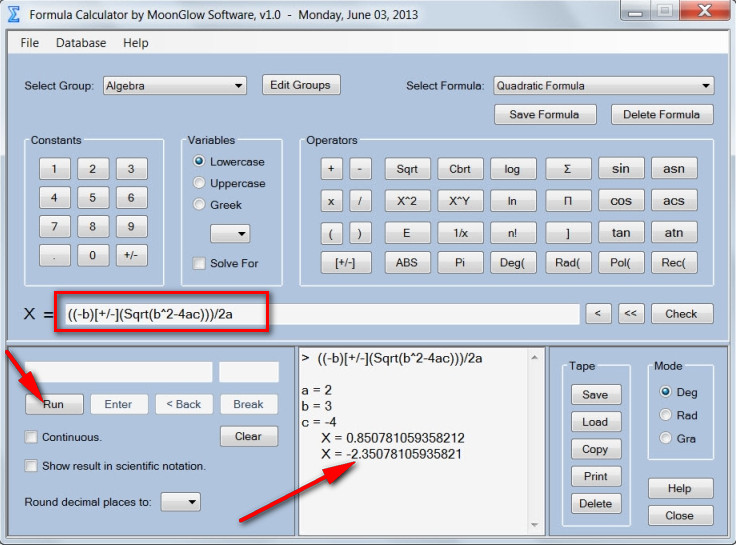
Task: Enable the Solve For checkbox
Action: tap(199, 263)
